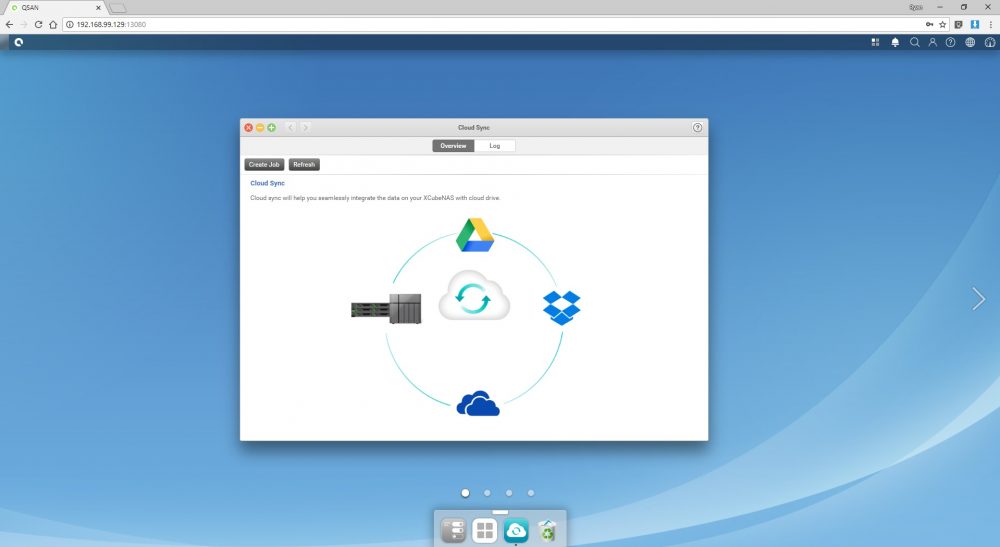Click the Dropbox logo

point(562,308)
